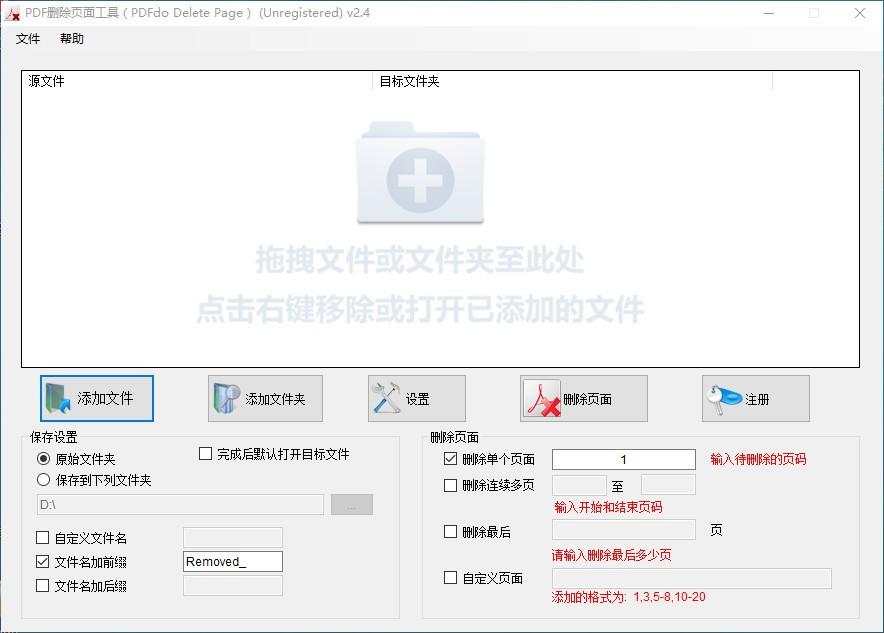Check the 自定义文件名 checkbox
This screenshot has height=633, width=884.
pyautogui.click(x=42, y=538)
